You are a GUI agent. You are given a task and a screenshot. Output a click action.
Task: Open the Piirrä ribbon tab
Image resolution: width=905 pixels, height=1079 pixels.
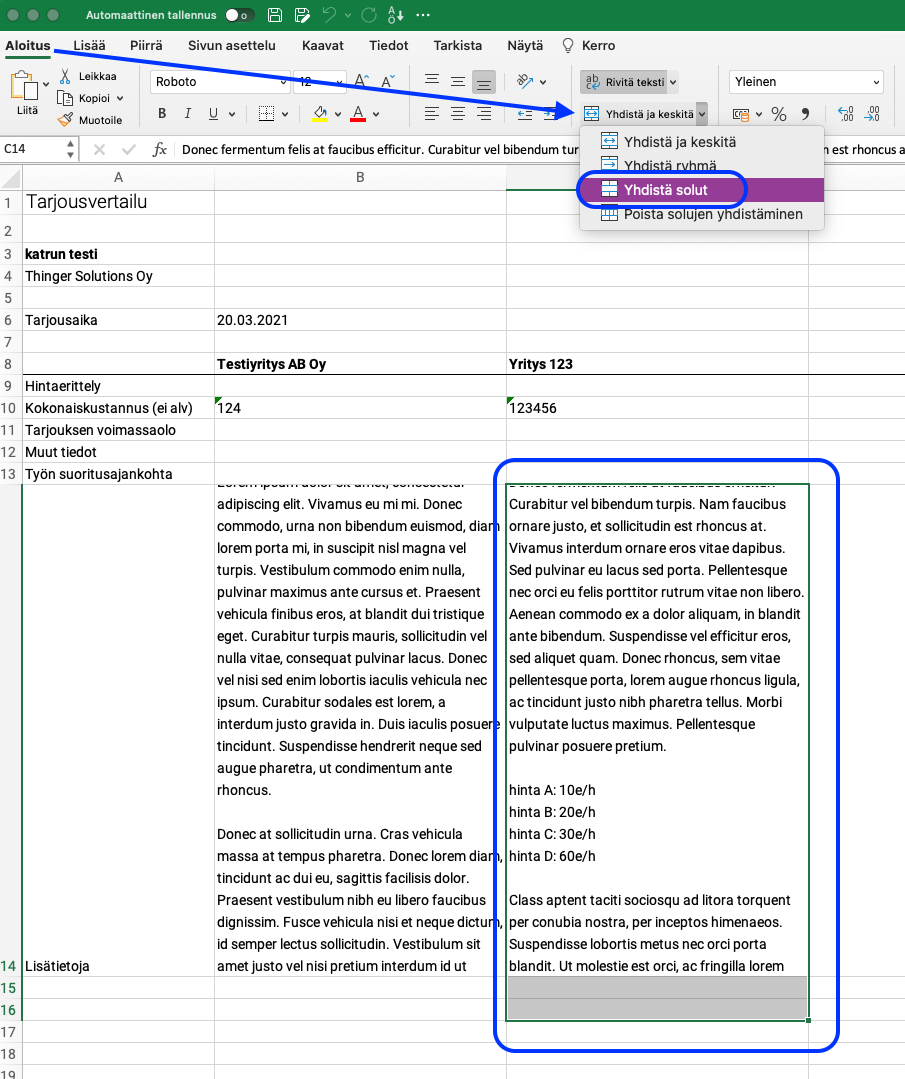pyautogui.click(x=146, y=45)
